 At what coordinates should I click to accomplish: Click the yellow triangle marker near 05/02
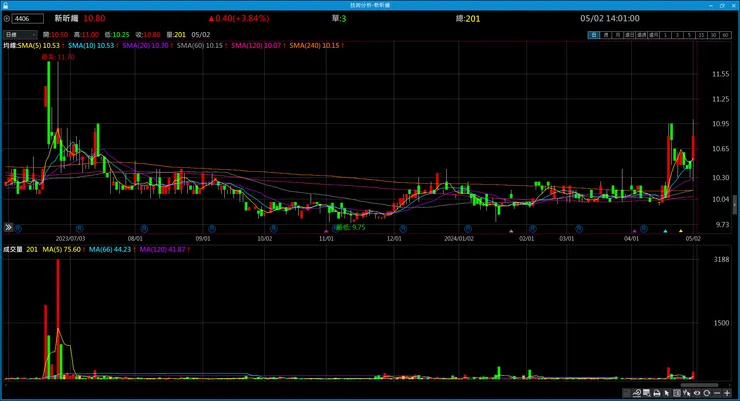click(x=681, y=231)
